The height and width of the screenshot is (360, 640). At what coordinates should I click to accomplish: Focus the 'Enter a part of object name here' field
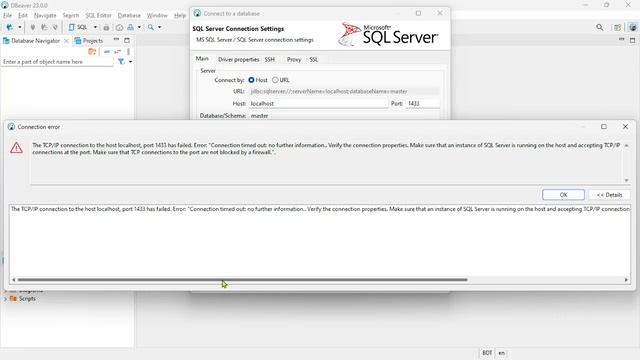coord(57,62)
